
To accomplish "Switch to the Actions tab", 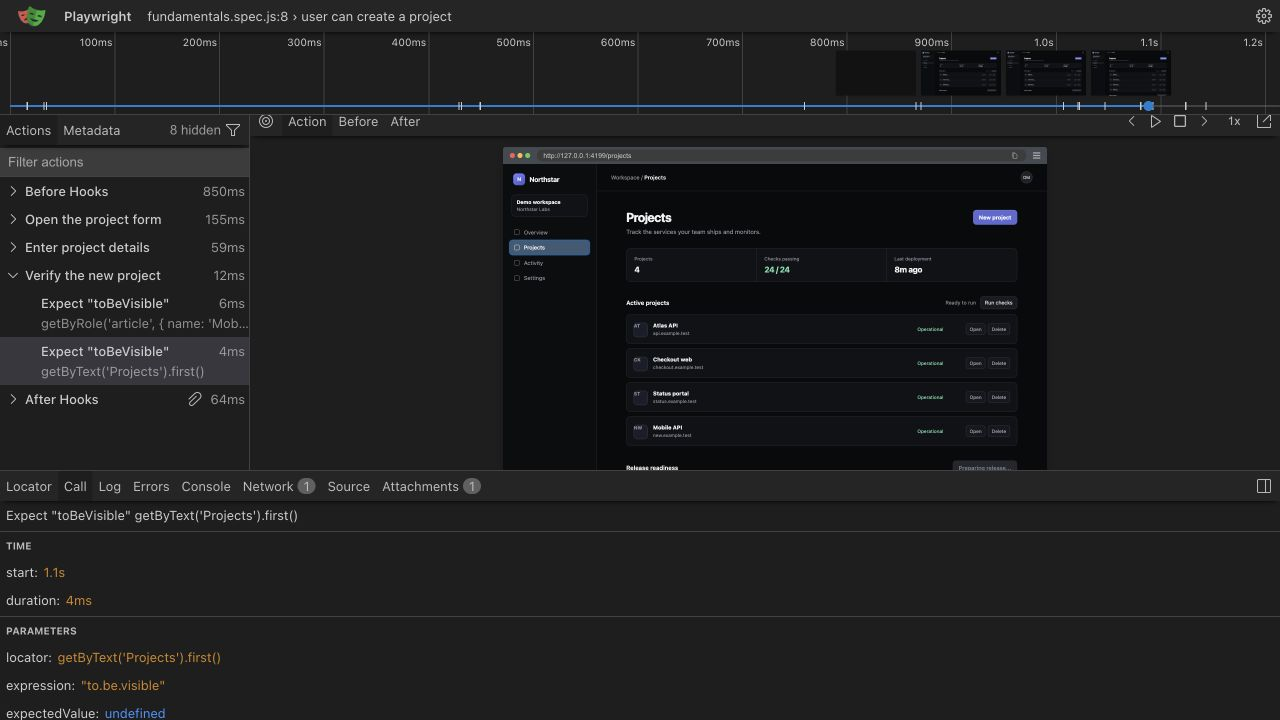I will (x=28, y=130).
